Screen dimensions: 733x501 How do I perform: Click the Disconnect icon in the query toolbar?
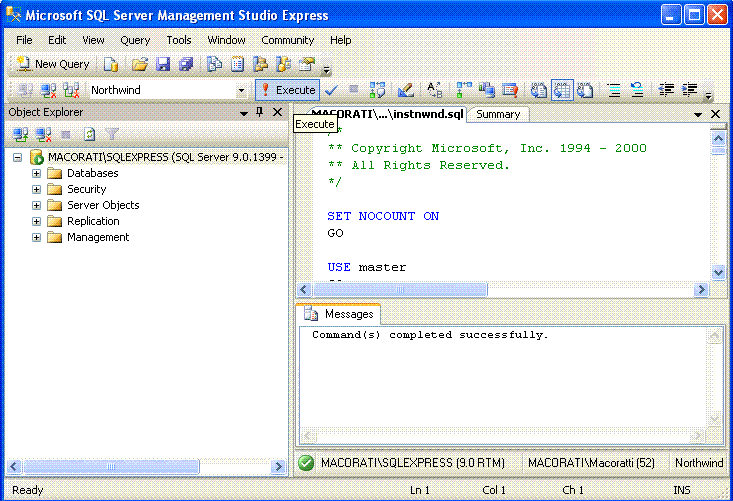(x=48, y=90)
